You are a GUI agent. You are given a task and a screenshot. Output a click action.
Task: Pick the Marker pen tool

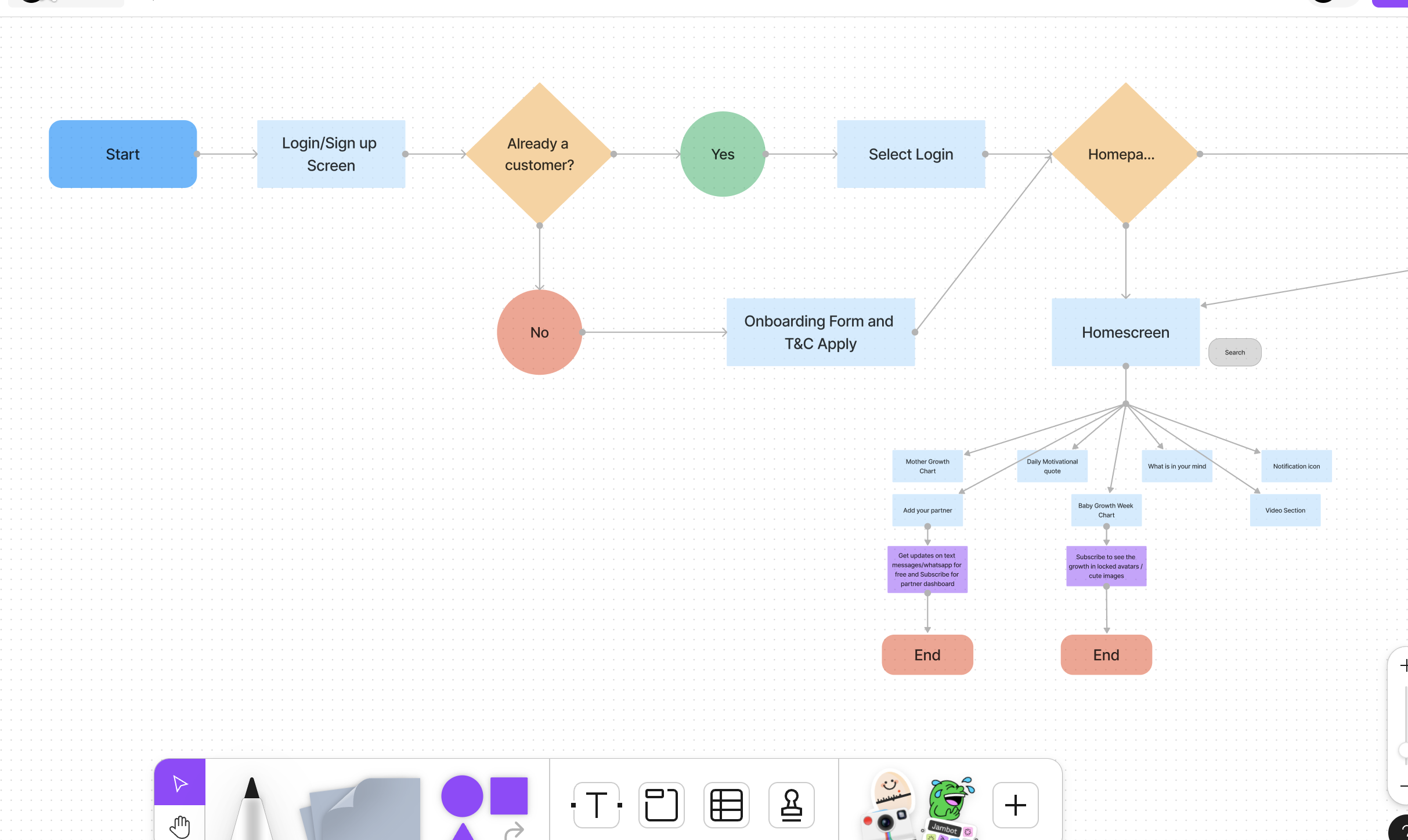(x=251, y=809)
